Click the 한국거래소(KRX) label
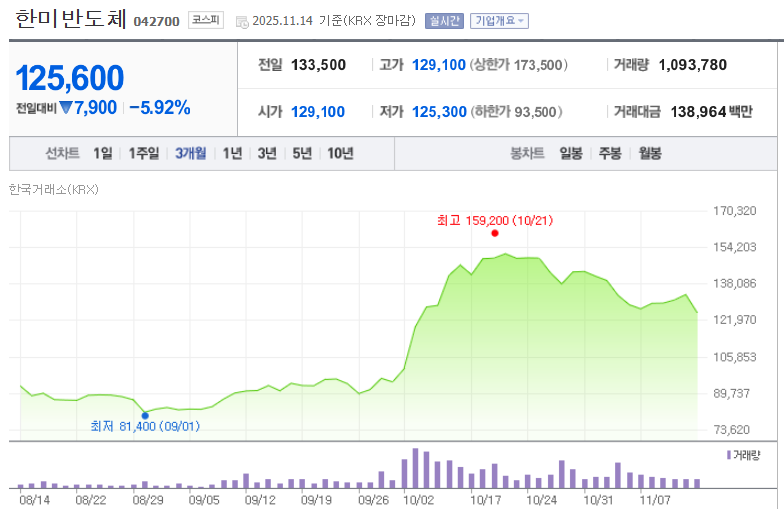The image size is (784, 509). click(54, 190)
